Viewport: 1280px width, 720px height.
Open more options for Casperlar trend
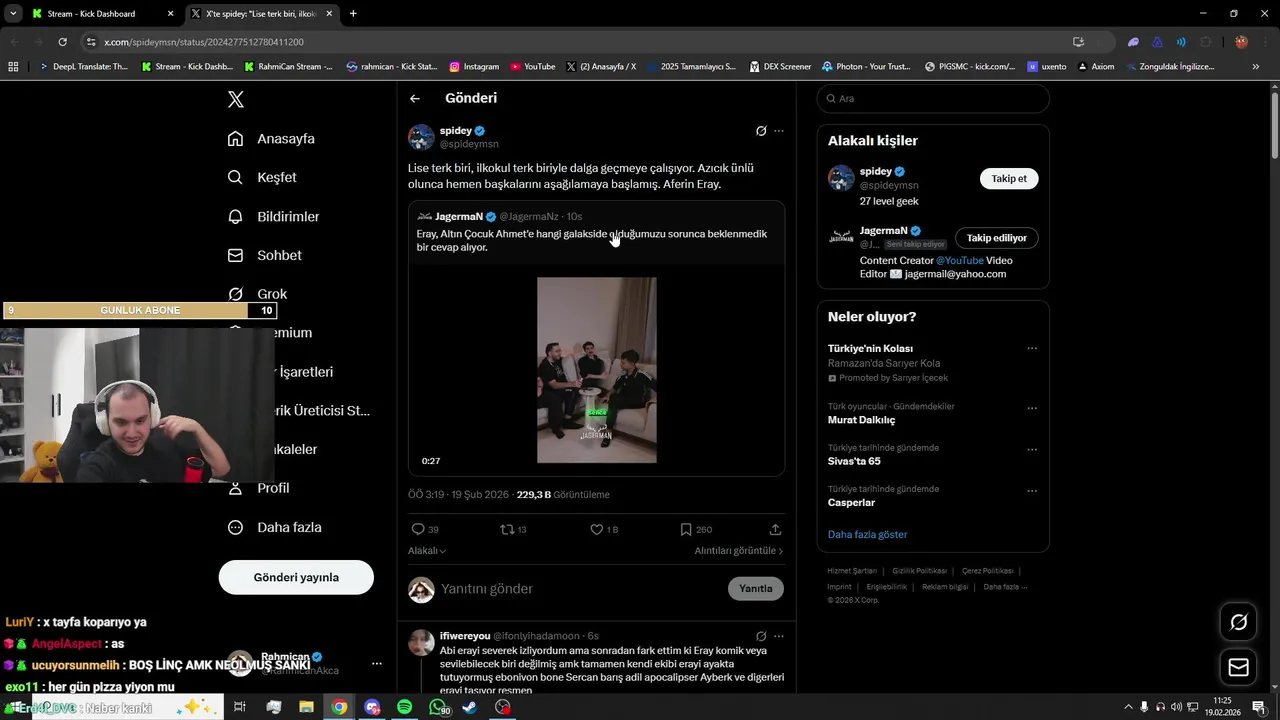[x=1032, y=491]
